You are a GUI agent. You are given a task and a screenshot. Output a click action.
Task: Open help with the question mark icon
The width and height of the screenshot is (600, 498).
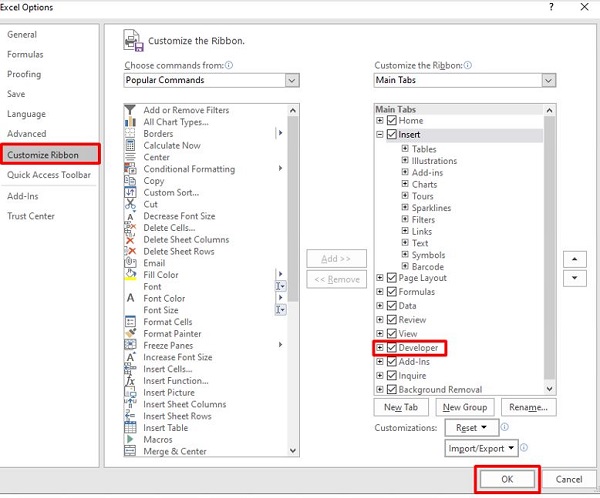[x=551, y=7]
